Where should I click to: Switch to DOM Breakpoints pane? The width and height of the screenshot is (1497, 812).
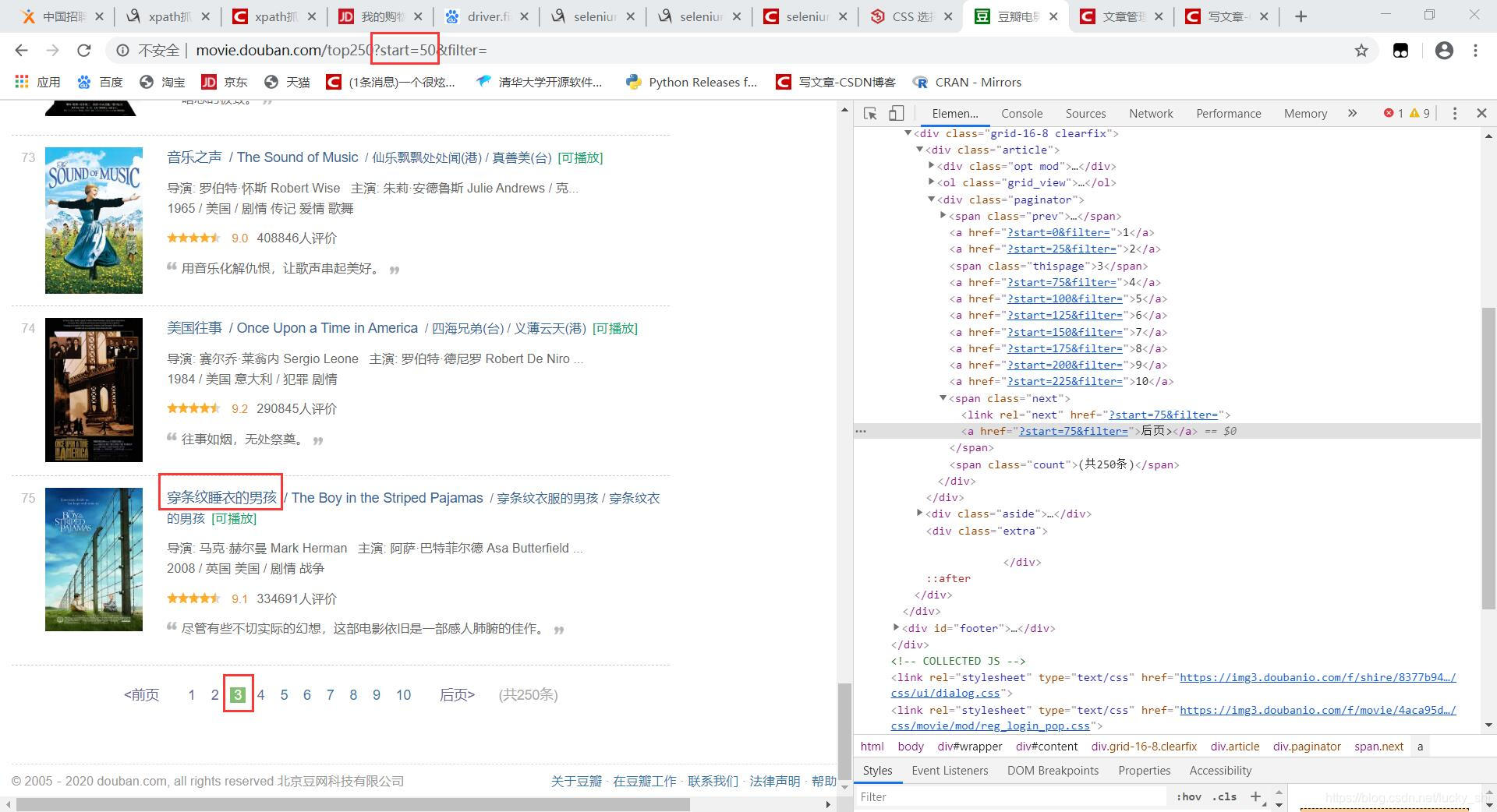click(x=1053, y=770)
